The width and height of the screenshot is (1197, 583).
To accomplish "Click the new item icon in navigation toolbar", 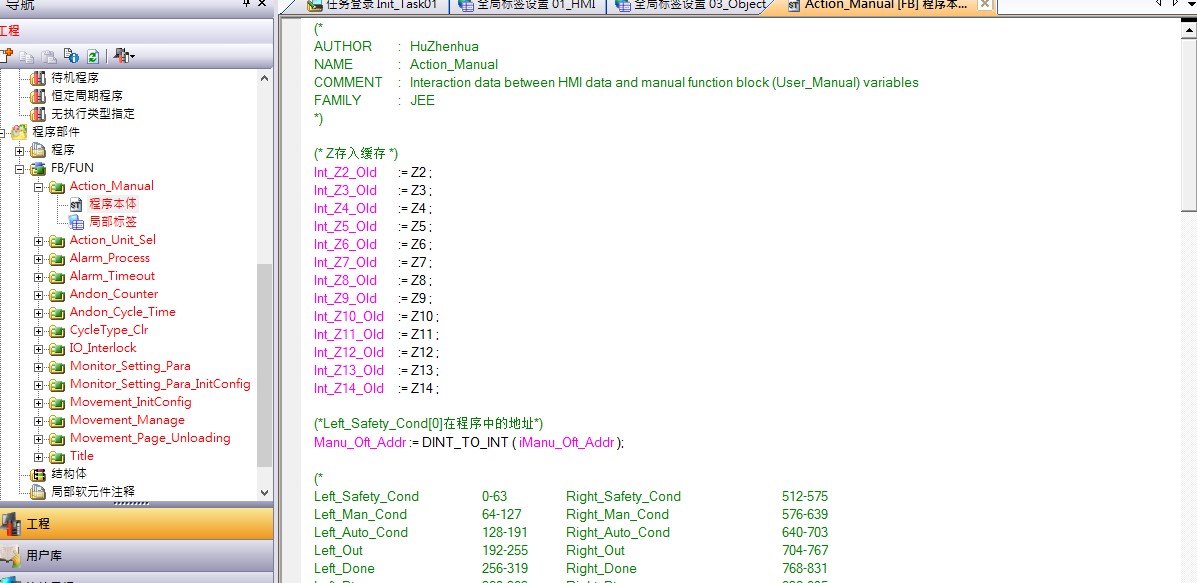I will tap(8, 56).
